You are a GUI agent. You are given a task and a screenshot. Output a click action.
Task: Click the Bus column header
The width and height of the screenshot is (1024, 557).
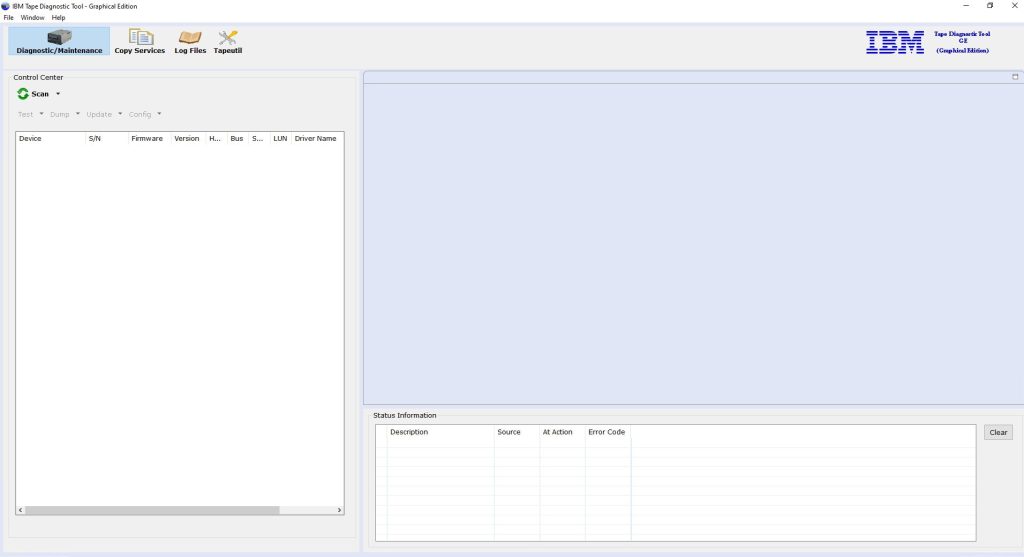237,138
